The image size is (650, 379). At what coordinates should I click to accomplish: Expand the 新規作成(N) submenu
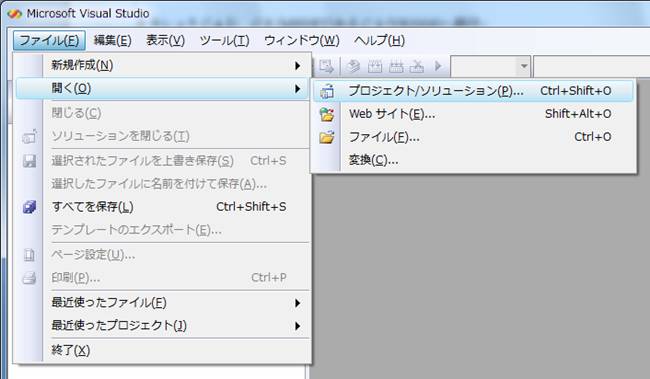[162, 65]
